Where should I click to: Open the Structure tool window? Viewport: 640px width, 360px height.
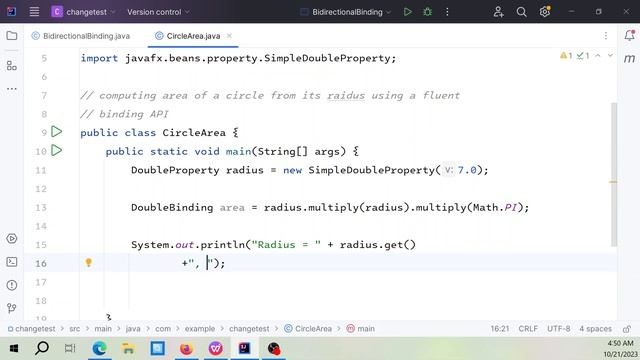[x=12, y=65]
